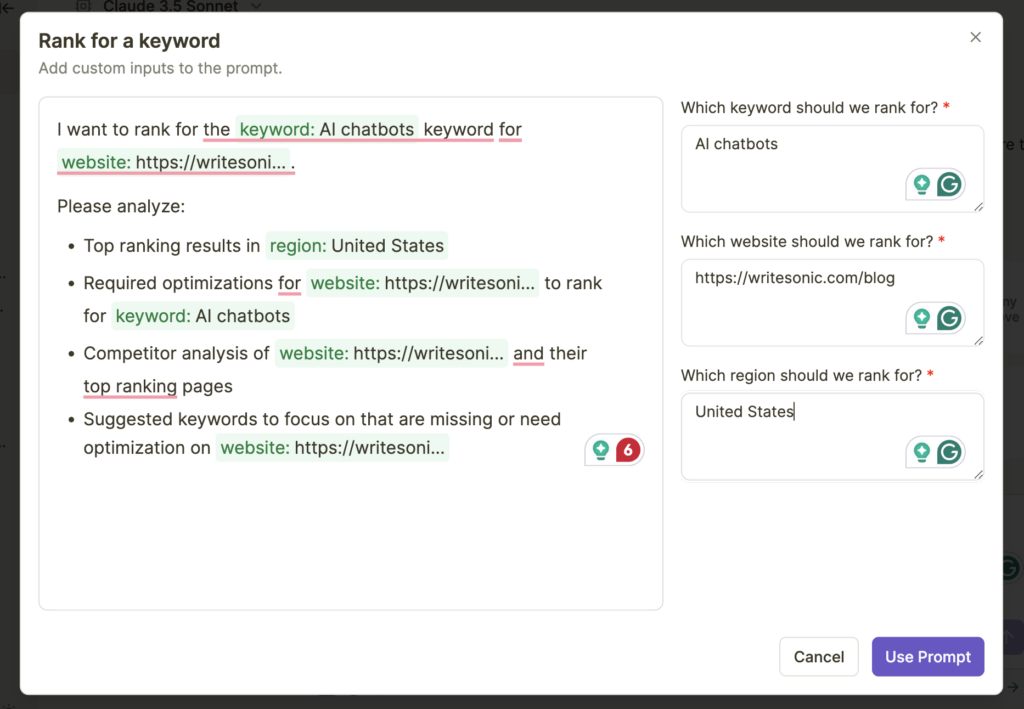
Task: Click 'Which website should we rank for?' label
Action: pos(807,242)
